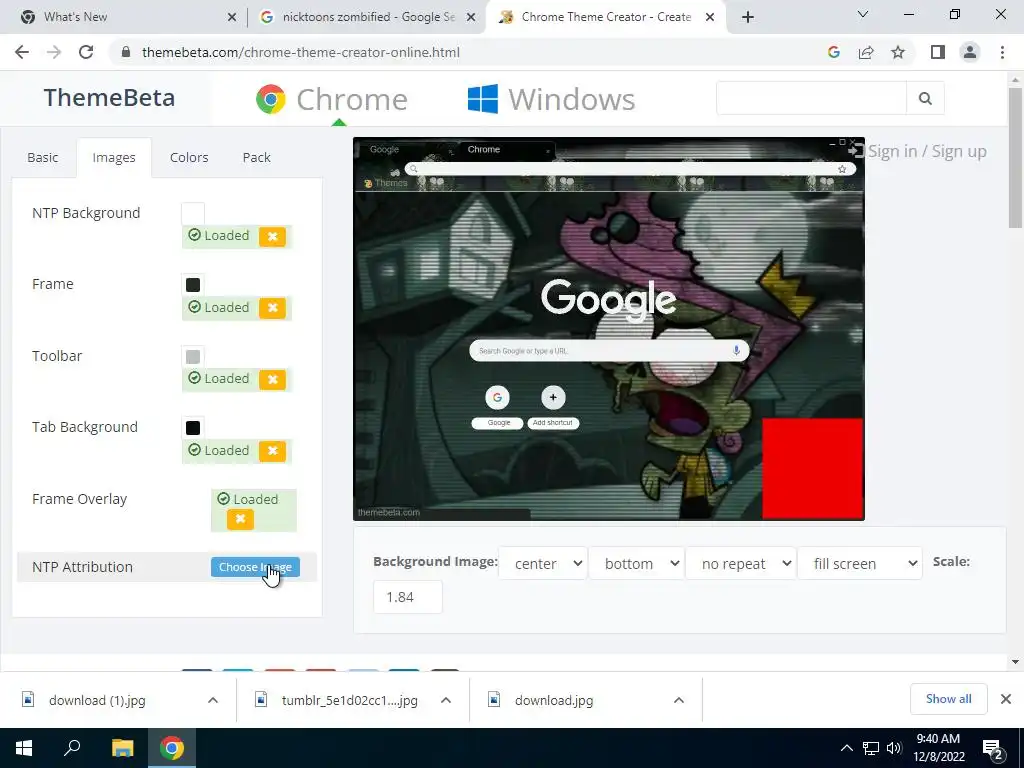
Task: Switch to the Pack tab
Action: (256, 157)
